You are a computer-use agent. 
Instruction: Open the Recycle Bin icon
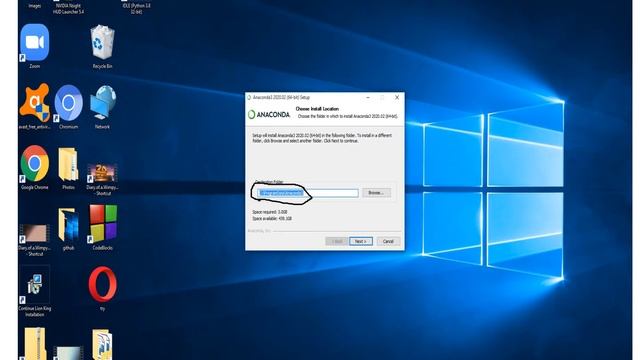click(x=102, y=42)
